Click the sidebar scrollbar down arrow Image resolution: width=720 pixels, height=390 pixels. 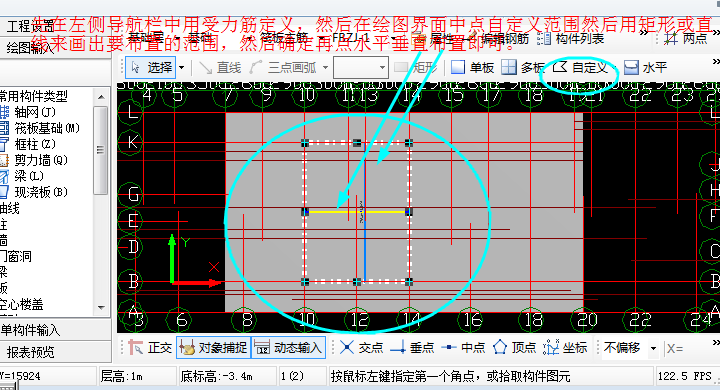[x=101, y=307]
